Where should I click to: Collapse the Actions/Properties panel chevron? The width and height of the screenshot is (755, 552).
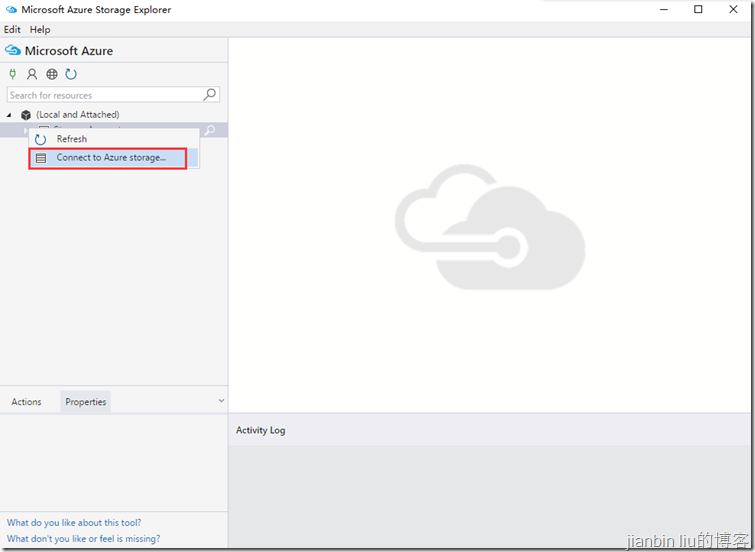[x=221, y=401]
